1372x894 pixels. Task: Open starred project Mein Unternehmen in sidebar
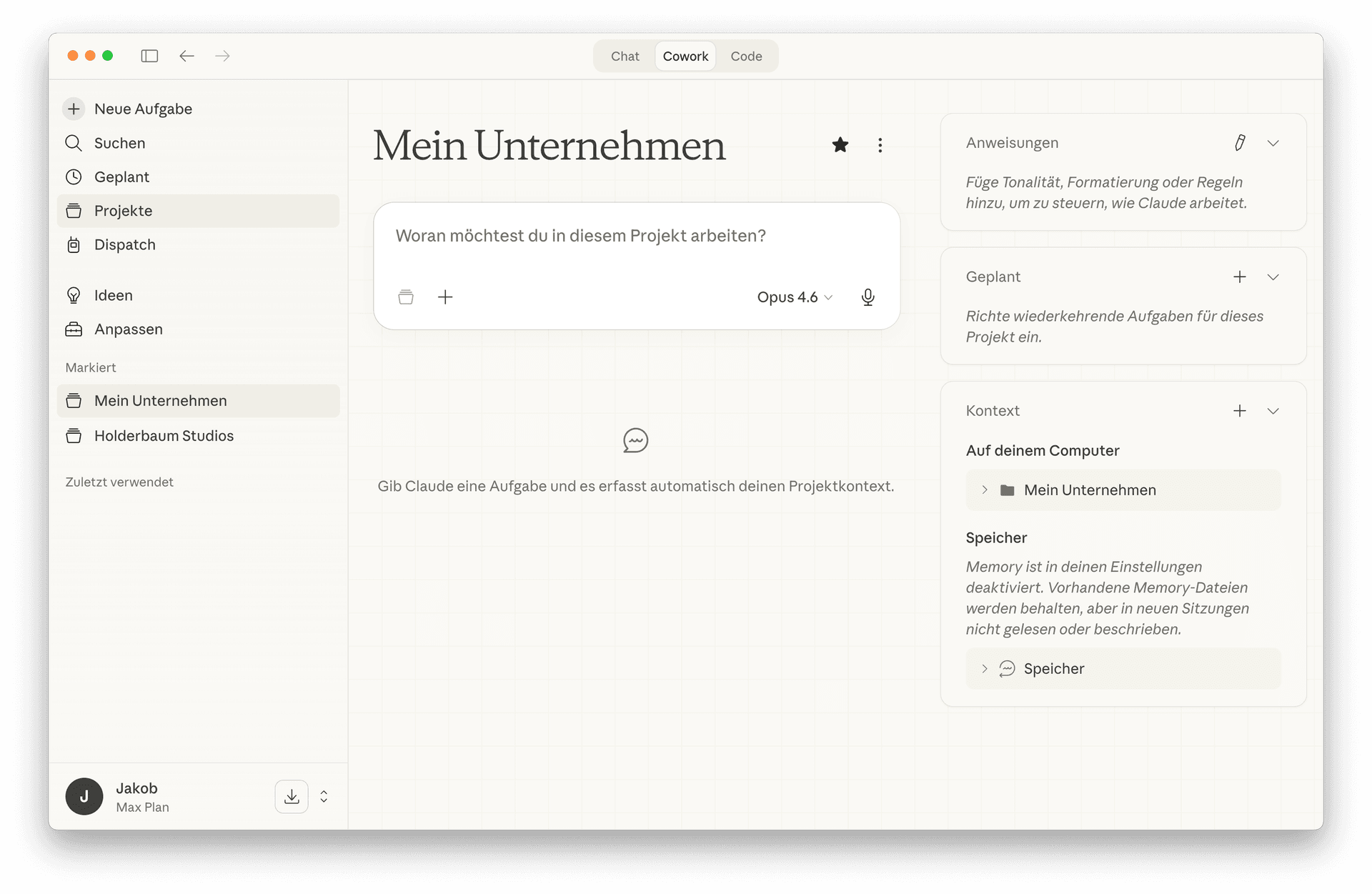pyautogui.click(x=199, y=401)
